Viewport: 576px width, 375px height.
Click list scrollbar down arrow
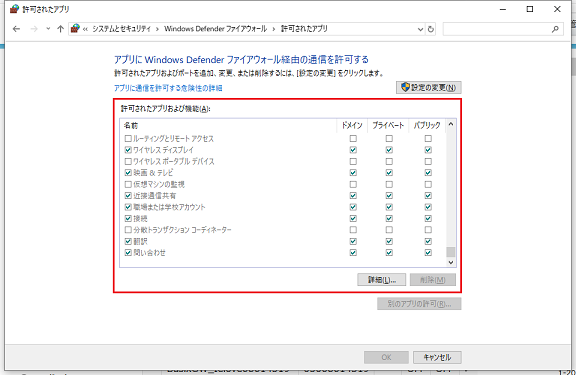(x=451, y=262)
